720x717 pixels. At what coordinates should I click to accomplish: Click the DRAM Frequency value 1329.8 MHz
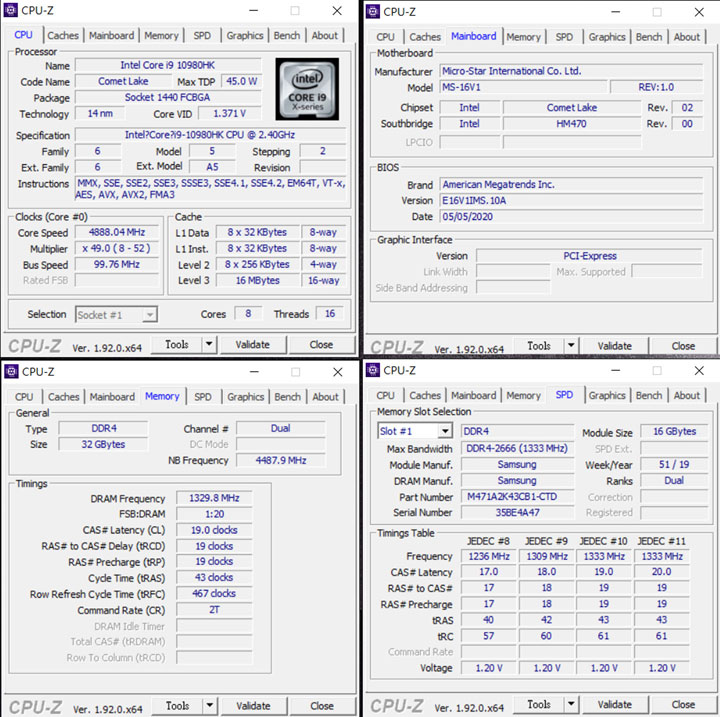tap(214, 498)
